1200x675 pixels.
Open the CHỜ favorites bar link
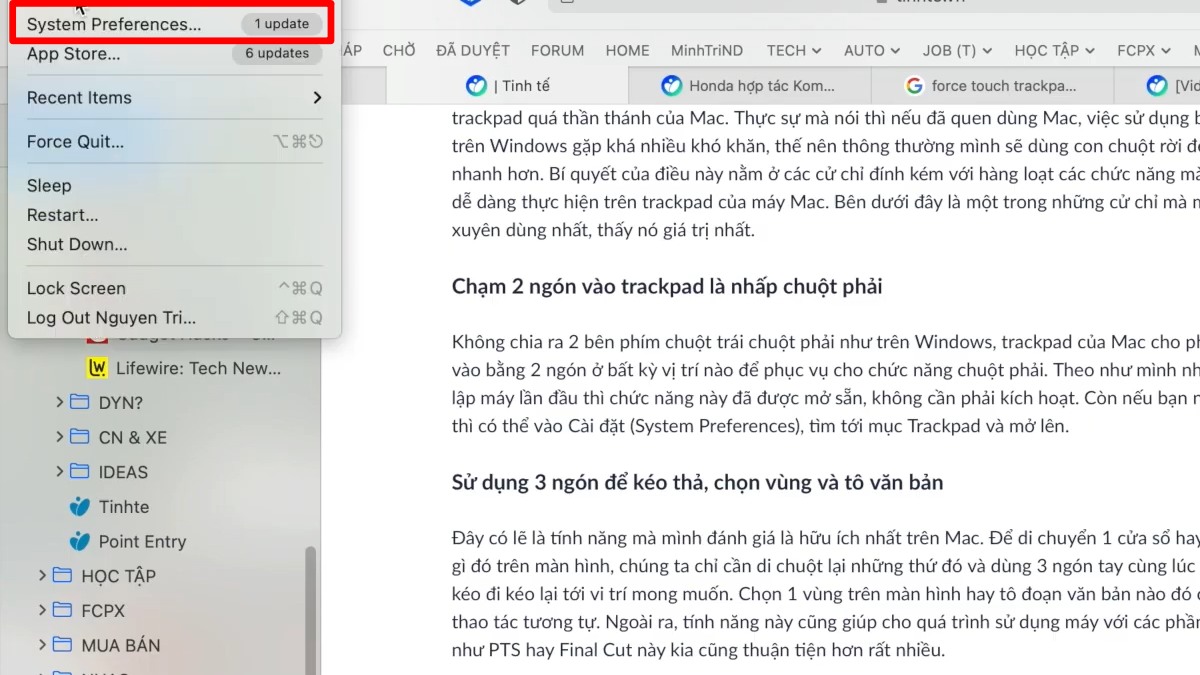[399, 50]
